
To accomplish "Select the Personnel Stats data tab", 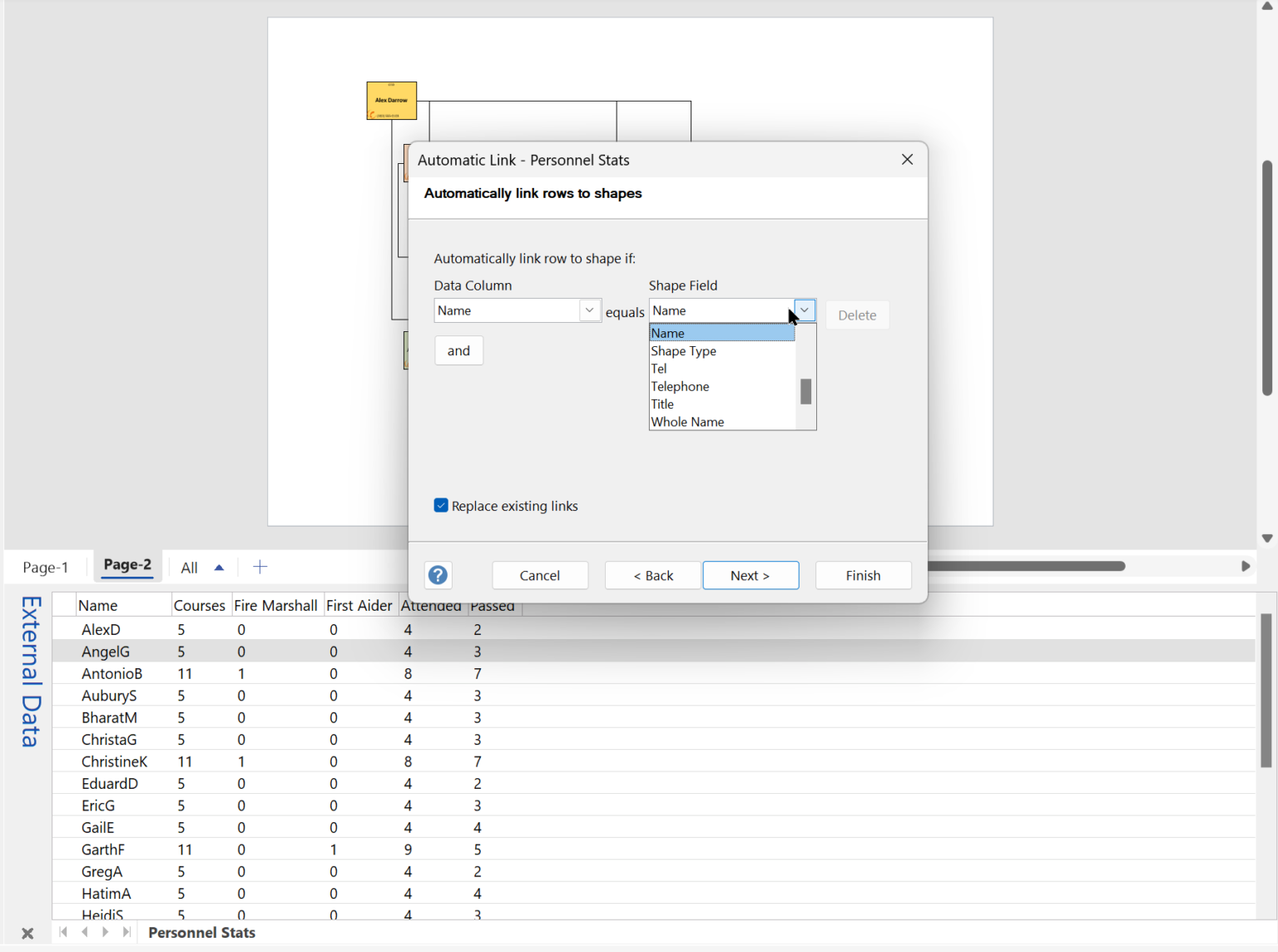I will click(201, 932).
